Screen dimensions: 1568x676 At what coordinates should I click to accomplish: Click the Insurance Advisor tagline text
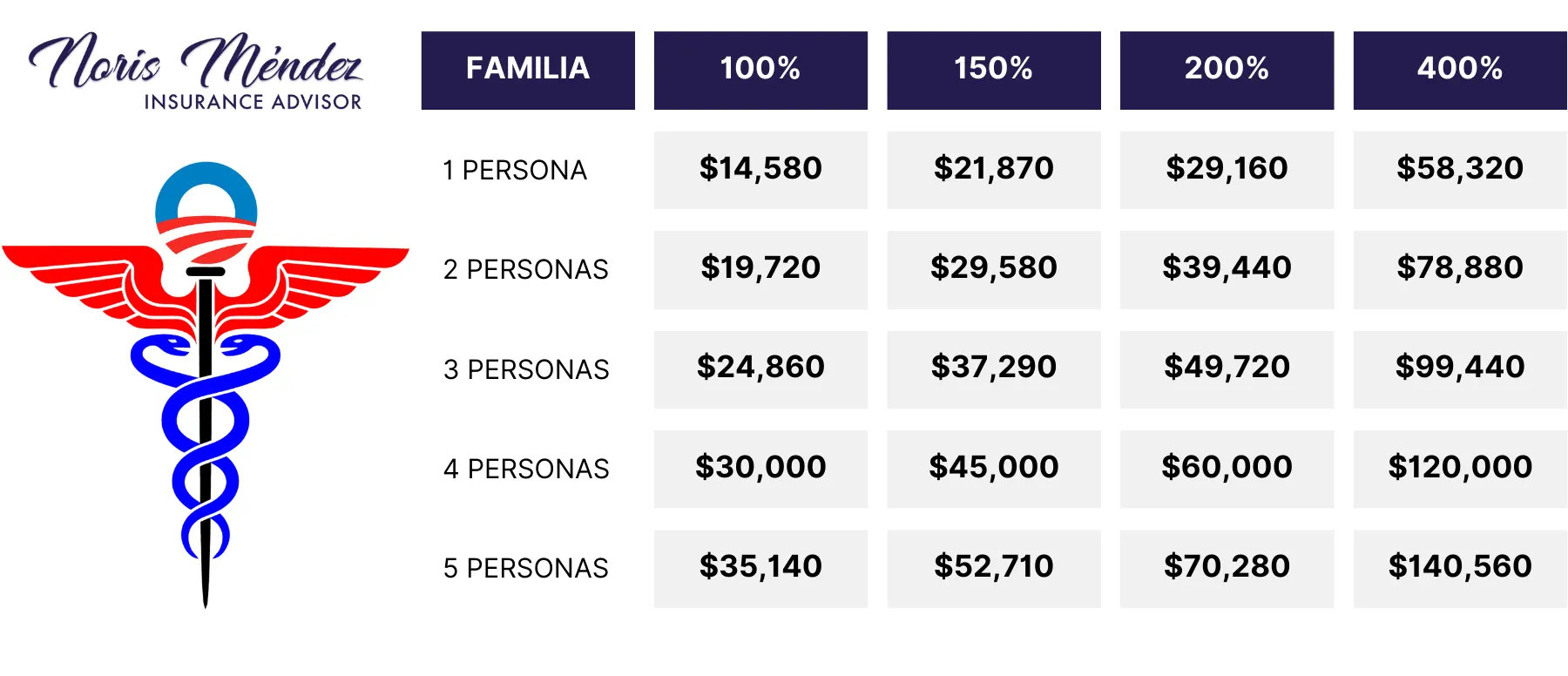(x=253, y=102)
